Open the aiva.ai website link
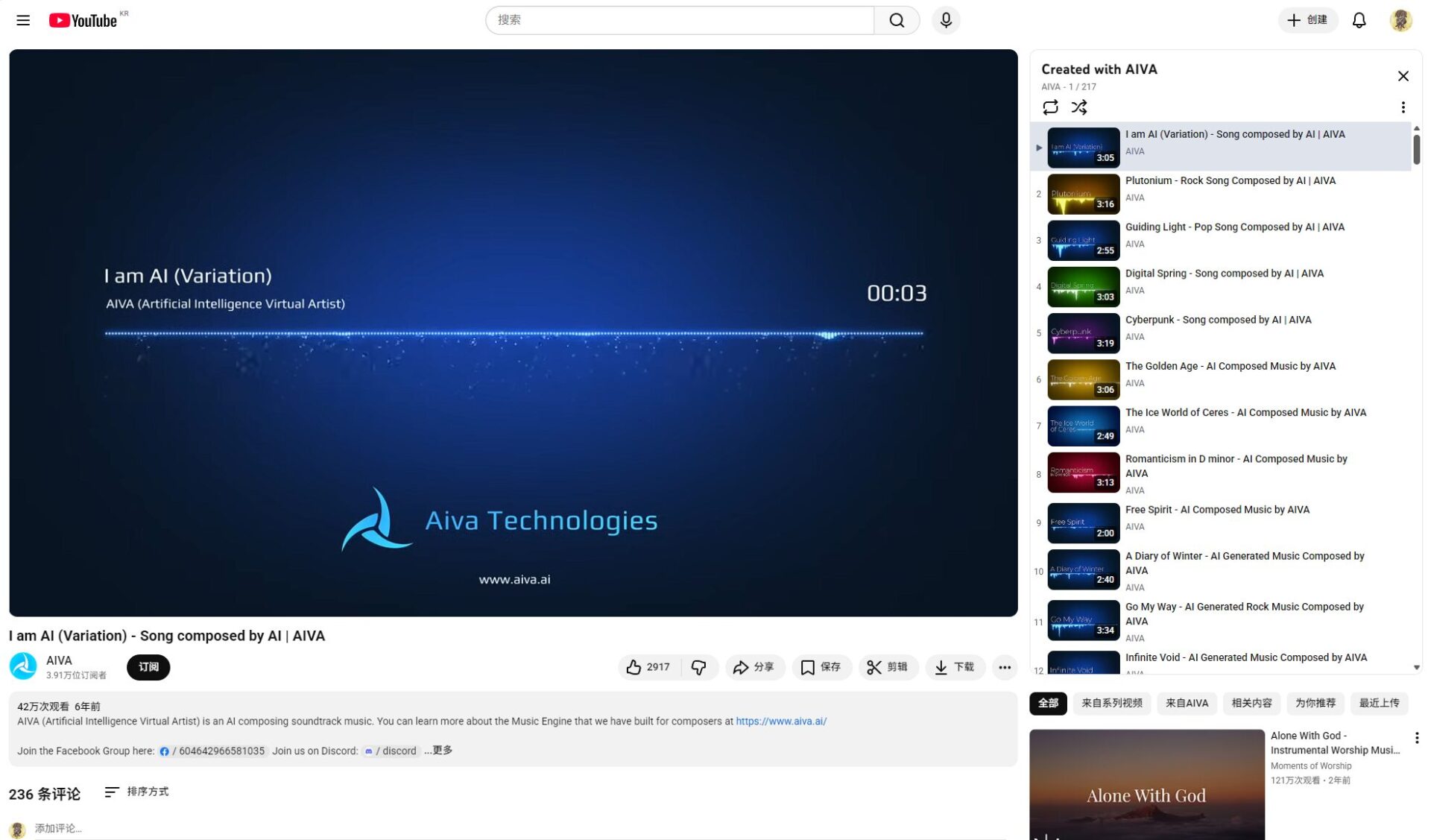The height and width of the screenshot is (840, 1431). pyautogui.click(x=780, y=721)
